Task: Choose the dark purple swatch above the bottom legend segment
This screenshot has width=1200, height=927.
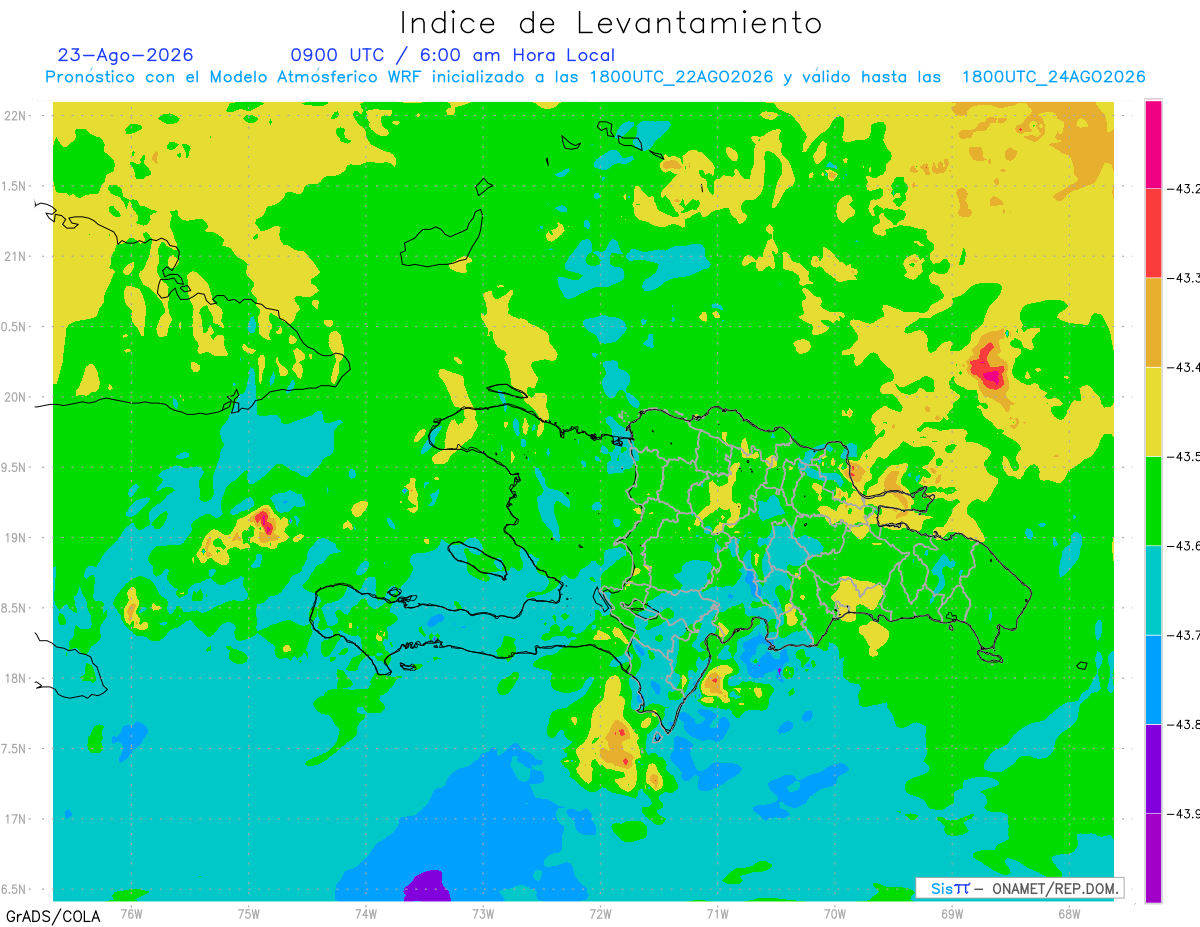Action: coord(1153,768)
